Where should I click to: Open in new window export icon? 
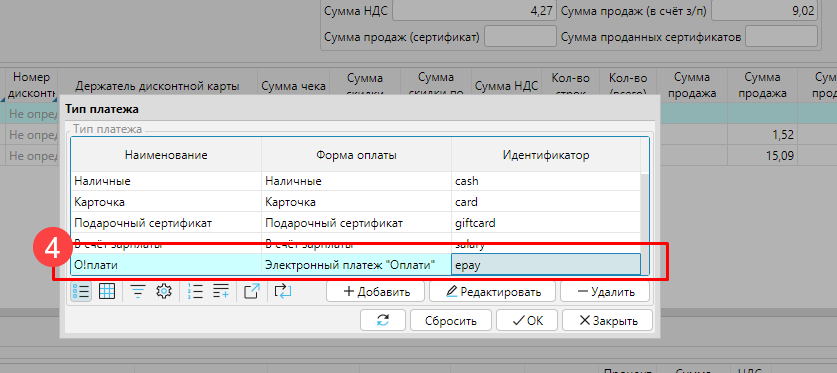point(252,291)
